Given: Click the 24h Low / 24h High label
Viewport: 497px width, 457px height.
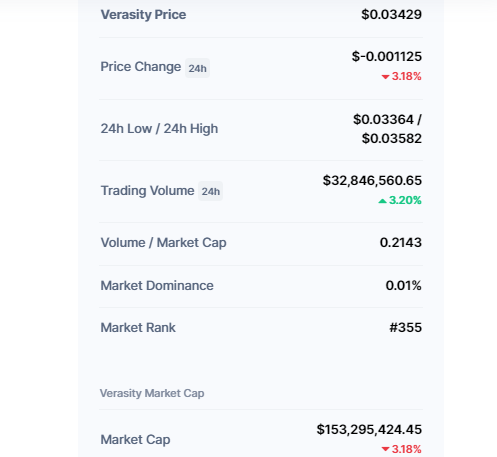Looking at the screenshot, I should click(x=159, y=129).
